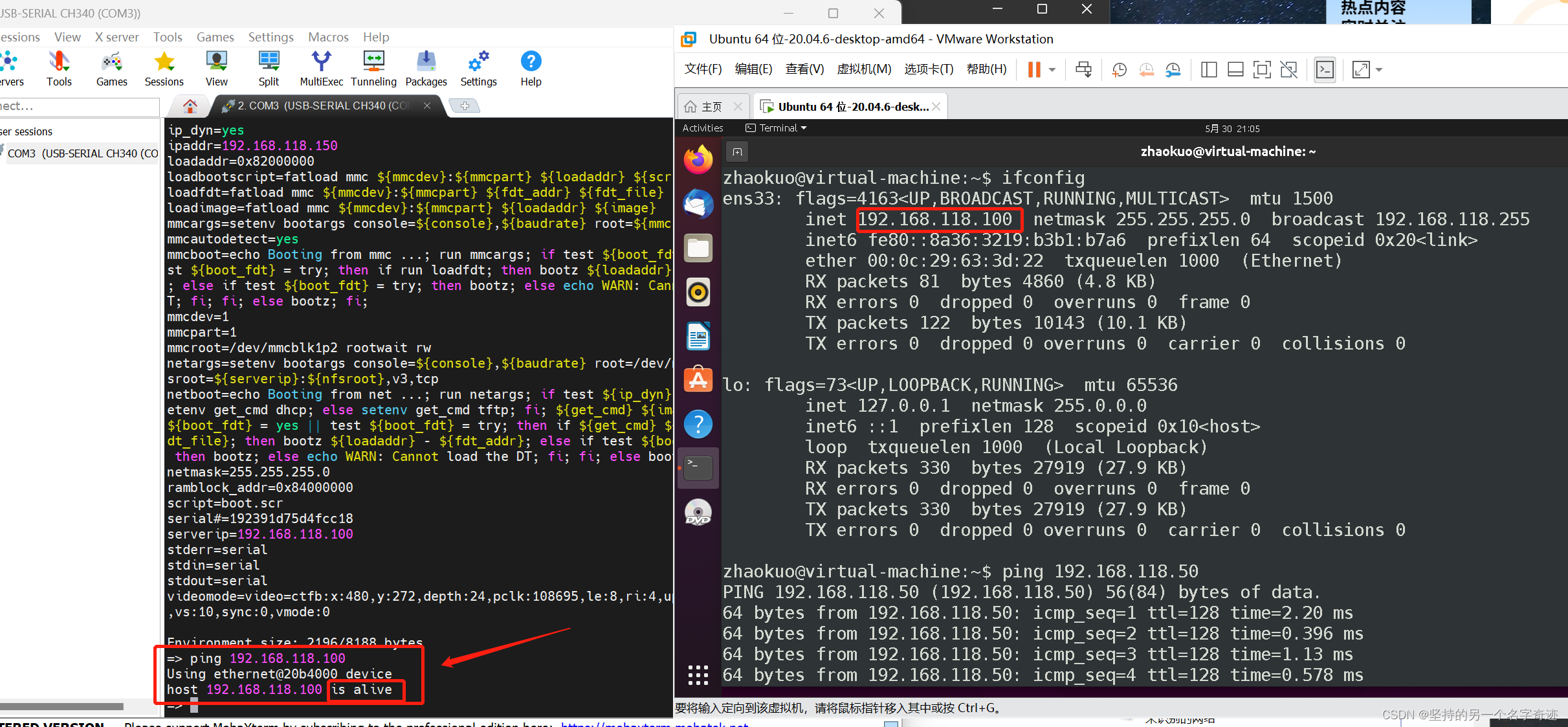1568x727 pixels.
Task: Click the Games toolbar icon in MobaXterm
Action: coord(111,69)
